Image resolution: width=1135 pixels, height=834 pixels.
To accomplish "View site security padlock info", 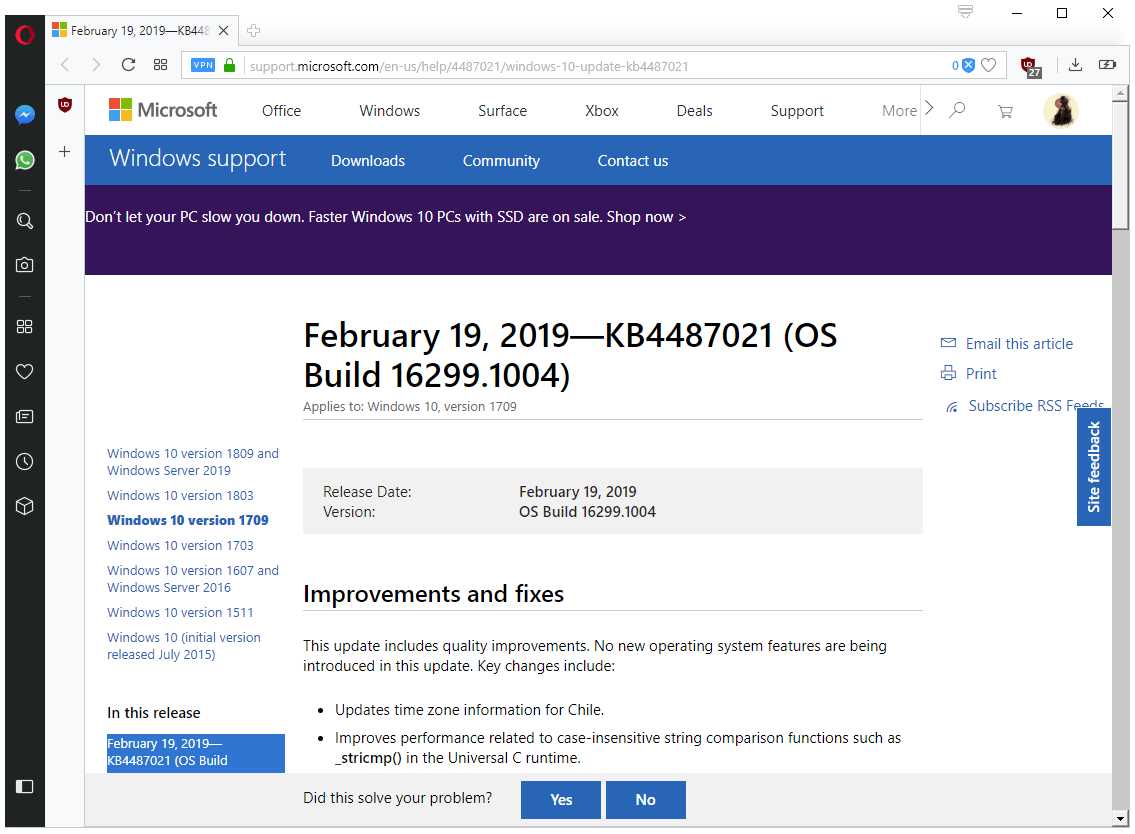I will click(x=229, y=65).
